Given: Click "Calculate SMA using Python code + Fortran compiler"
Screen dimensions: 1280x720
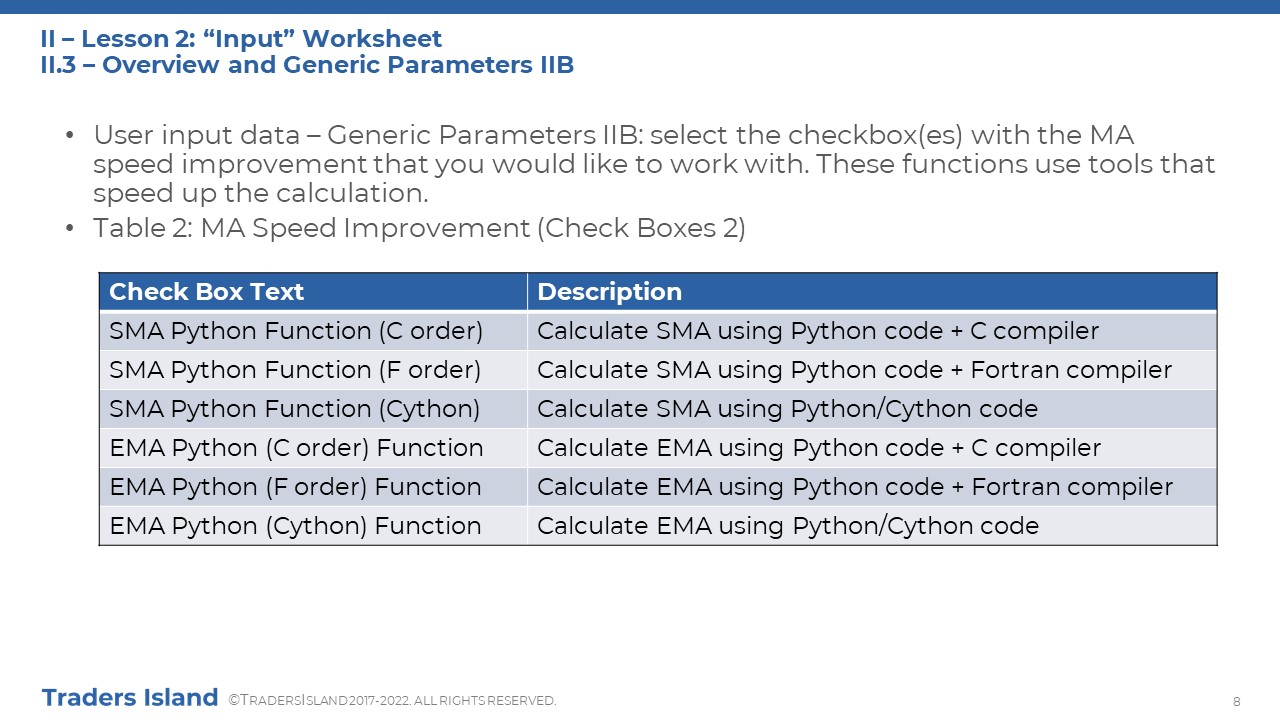Looking at the screenshot, I should (854, 370).
